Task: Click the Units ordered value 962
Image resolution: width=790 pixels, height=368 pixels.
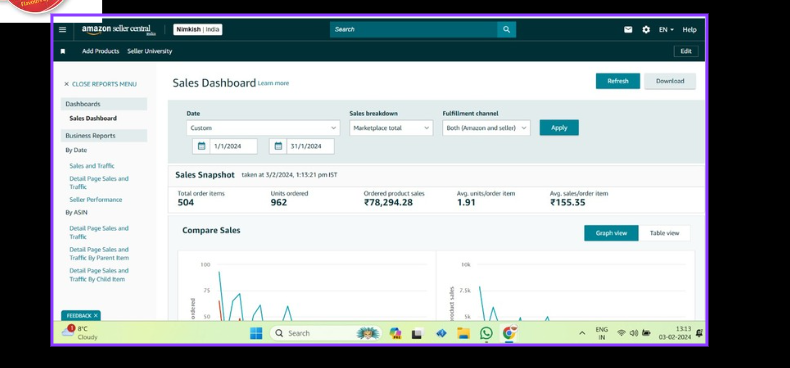Action: tap(279, 203)
